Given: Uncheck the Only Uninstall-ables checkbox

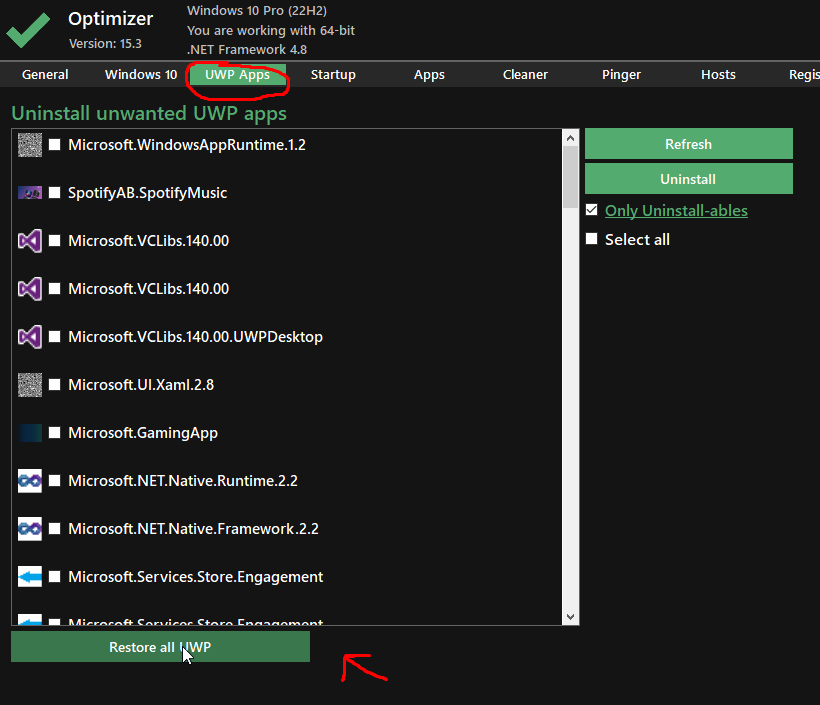Looking at the screenshot, I should pos(591,210).
